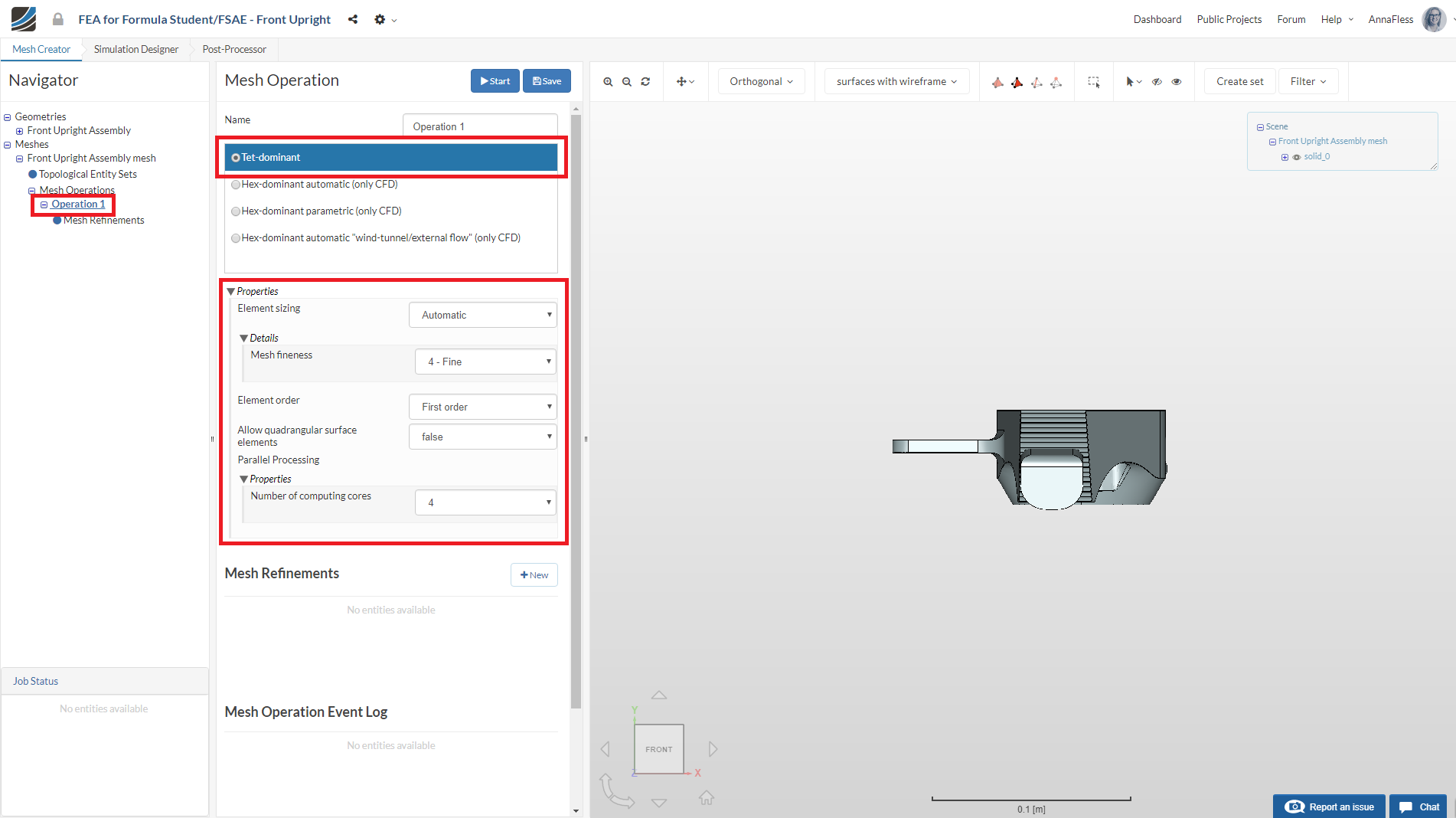The image size is (1456, 818).
Task: Open the share project icon
Action: 353,19
